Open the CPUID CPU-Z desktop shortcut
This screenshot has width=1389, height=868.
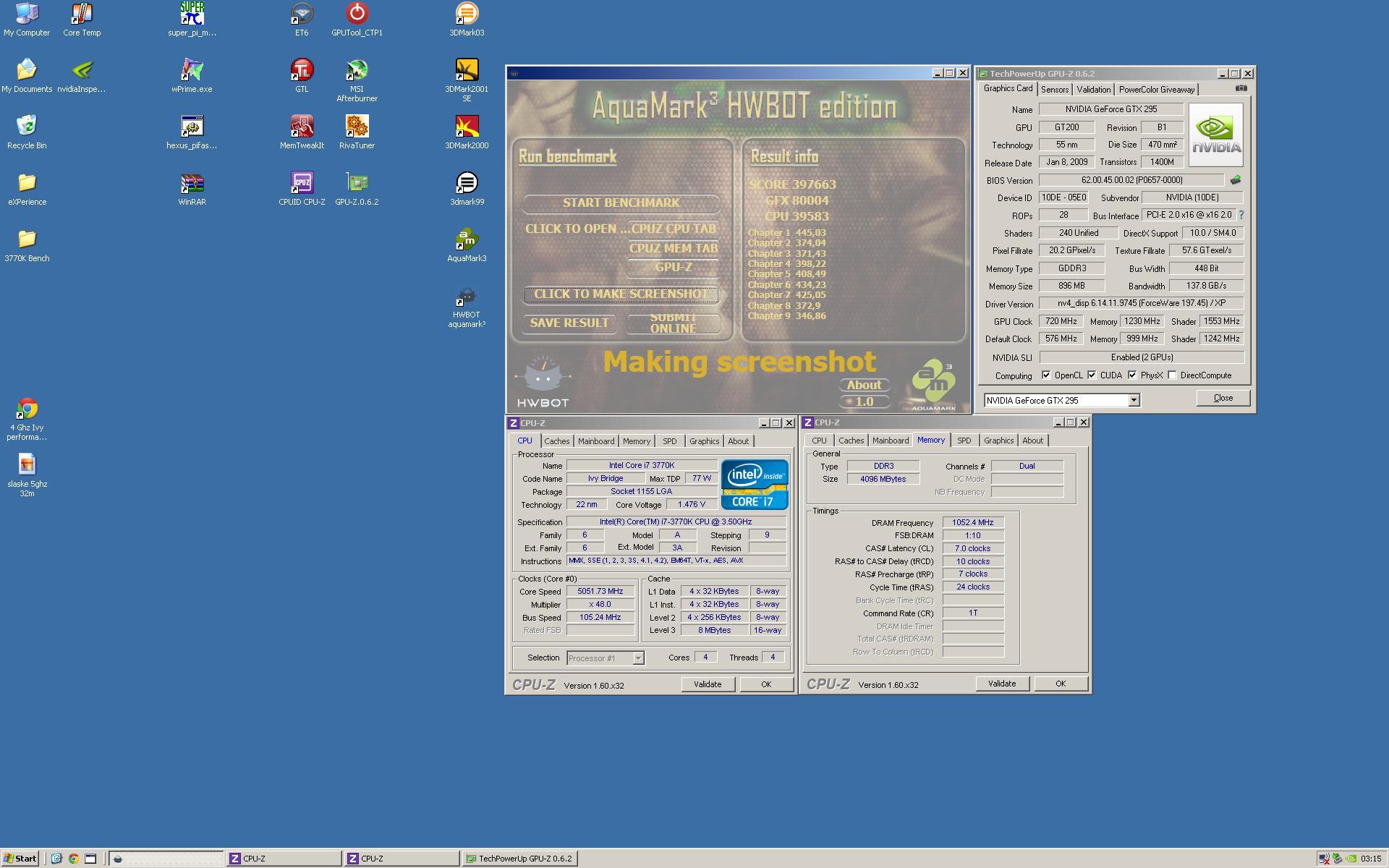(302, 189)
